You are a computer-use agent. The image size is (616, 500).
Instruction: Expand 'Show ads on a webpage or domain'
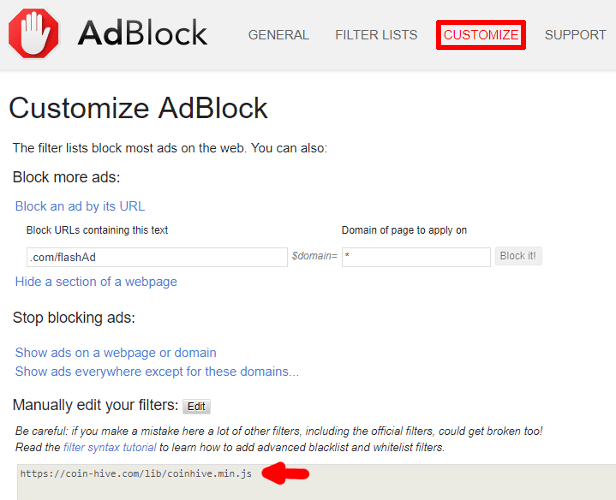[116, 353]
